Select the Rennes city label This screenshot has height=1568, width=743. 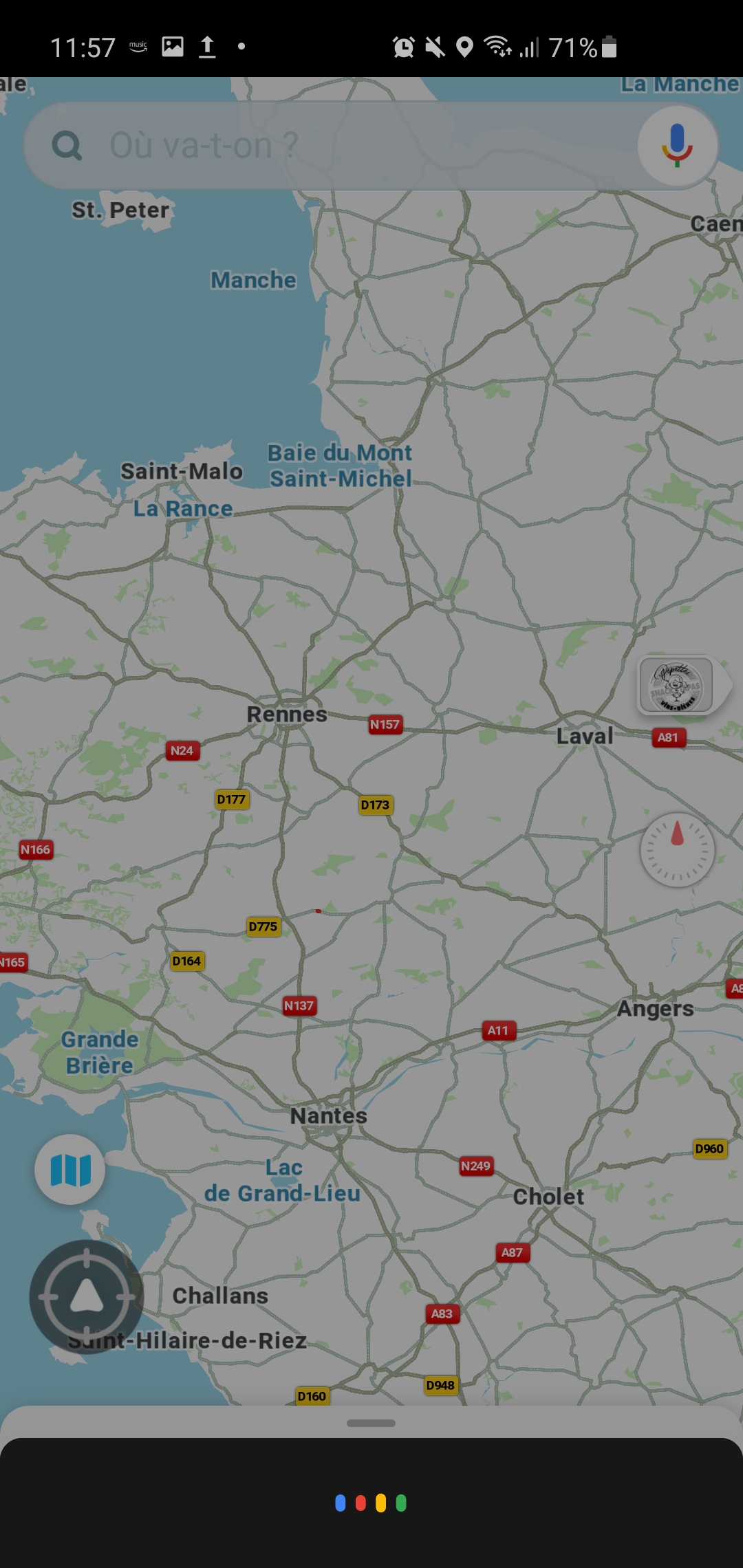coord(287,715)
